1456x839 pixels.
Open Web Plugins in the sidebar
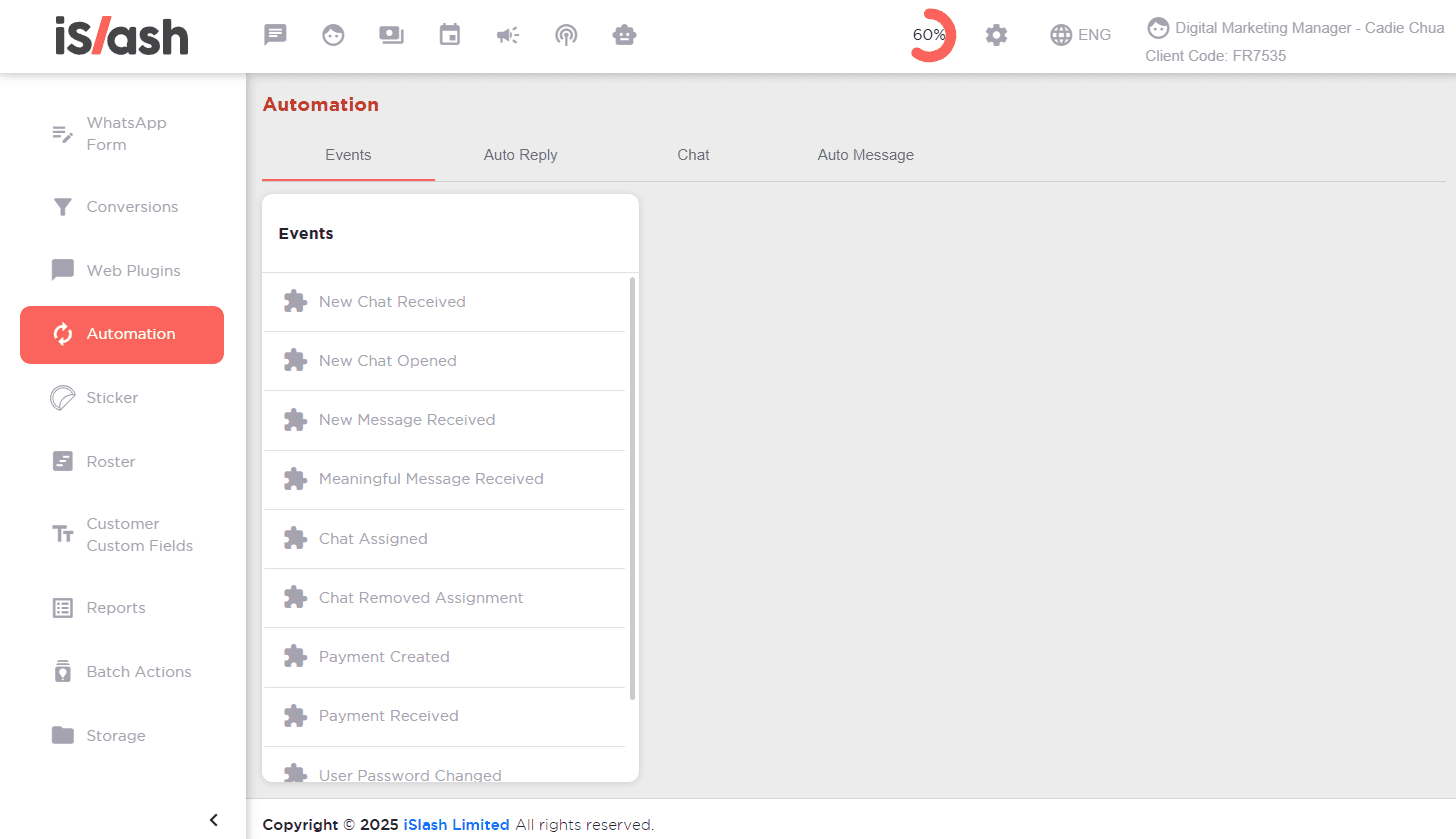pos(122,271)
